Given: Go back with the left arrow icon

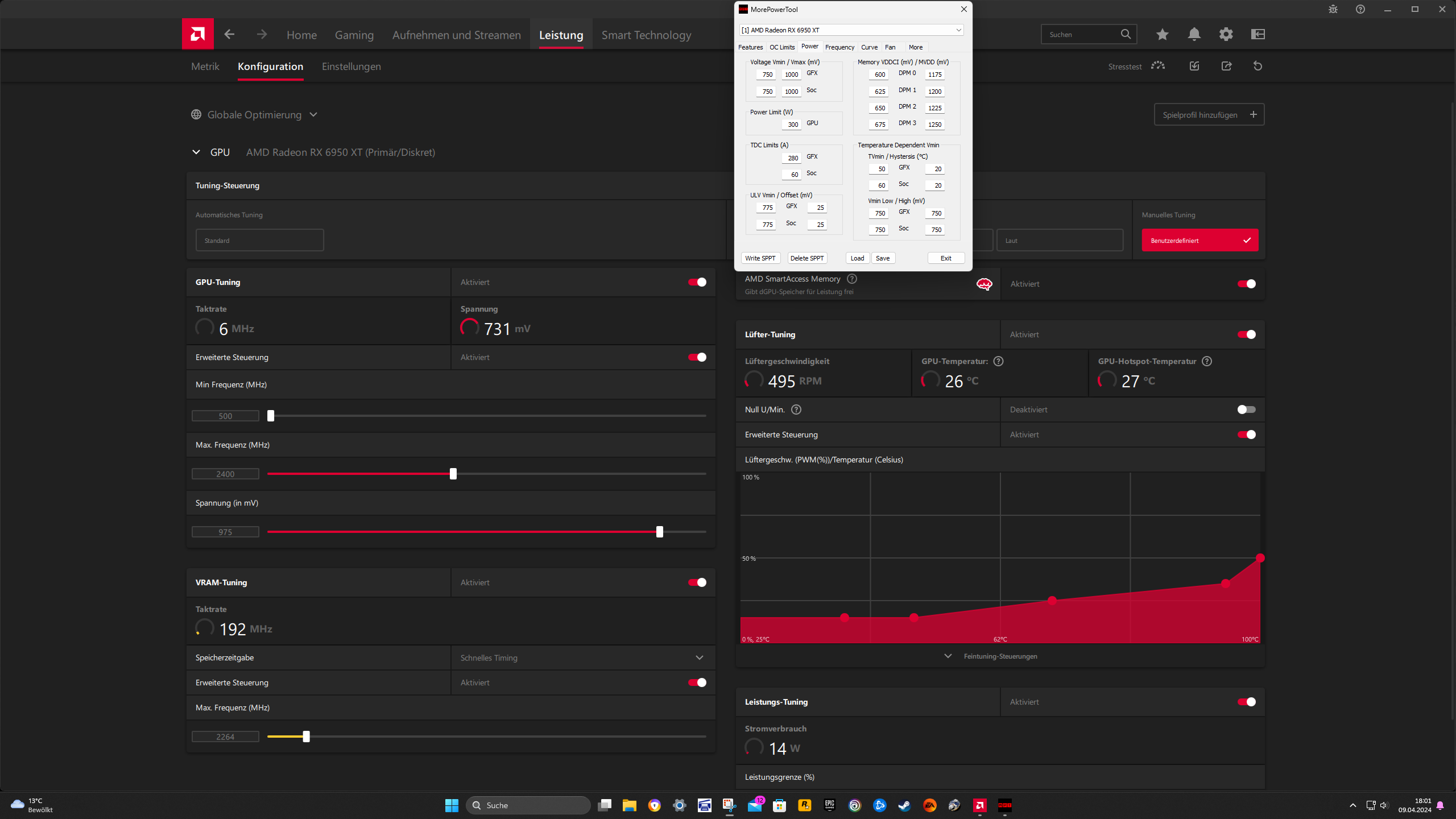Looking at the screenshot, I should [229, 34].
